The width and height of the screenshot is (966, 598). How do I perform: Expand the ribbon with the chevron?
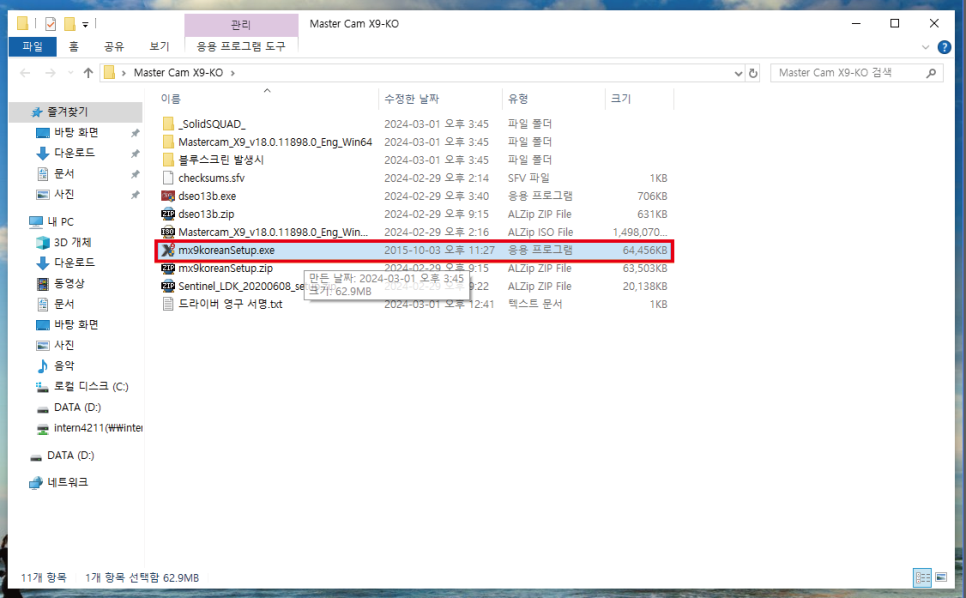[925, 47]
